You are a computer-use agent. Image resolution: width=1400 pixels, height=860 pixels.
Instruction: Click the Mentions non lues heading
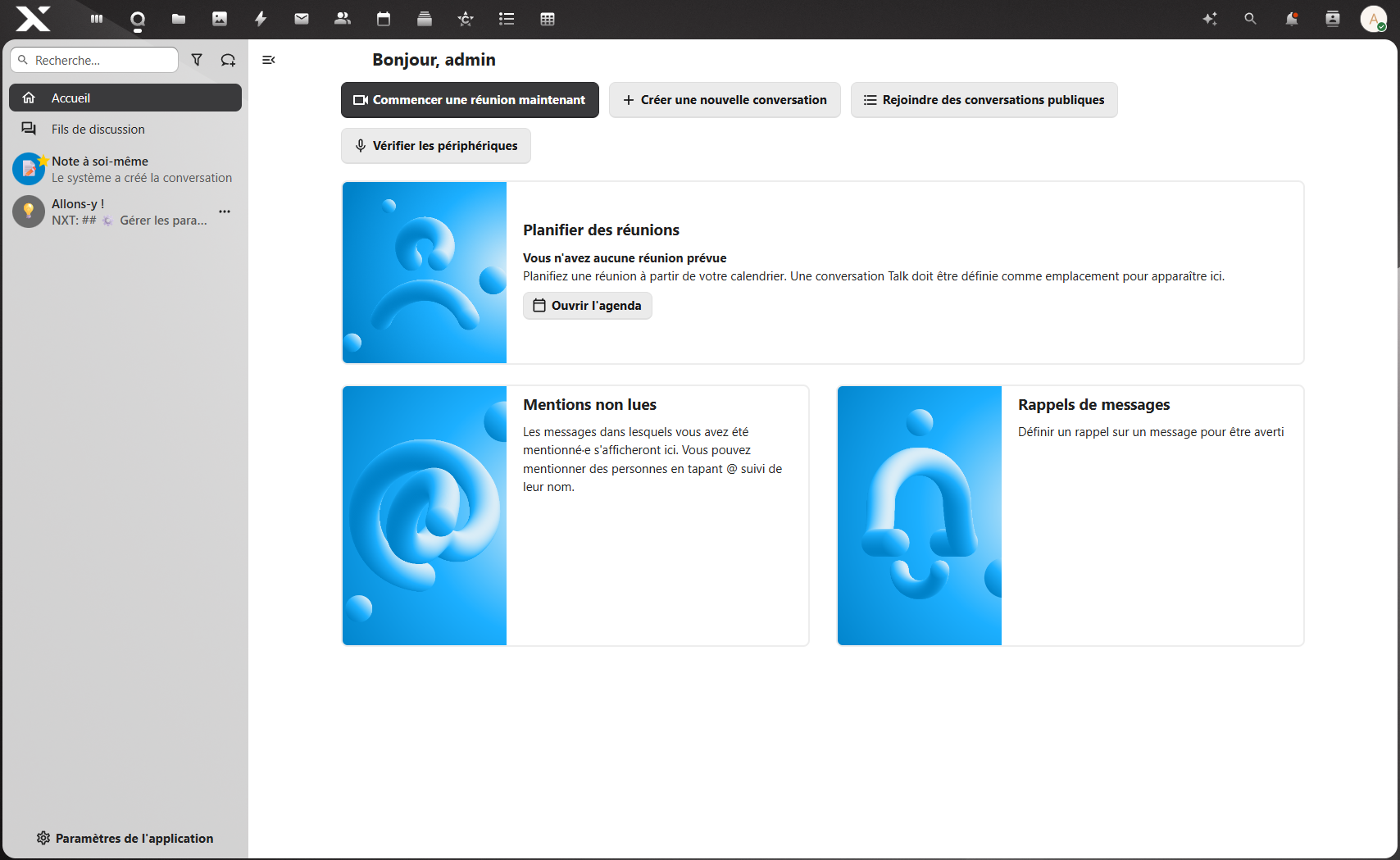tap(589, 405)
